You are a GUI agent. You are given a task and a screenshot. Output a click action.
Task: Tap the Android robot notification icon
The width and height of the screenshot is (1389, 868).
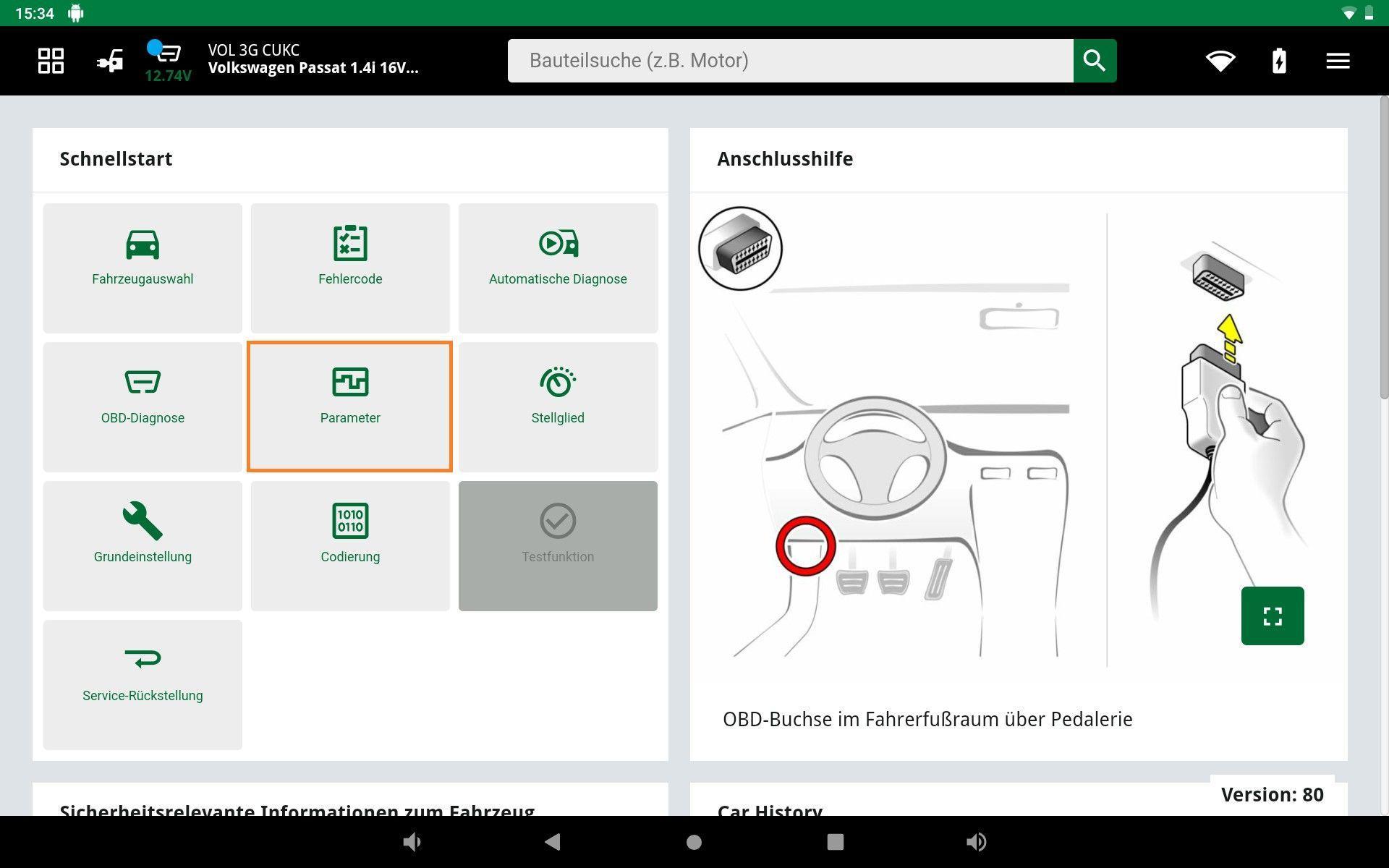76,13
